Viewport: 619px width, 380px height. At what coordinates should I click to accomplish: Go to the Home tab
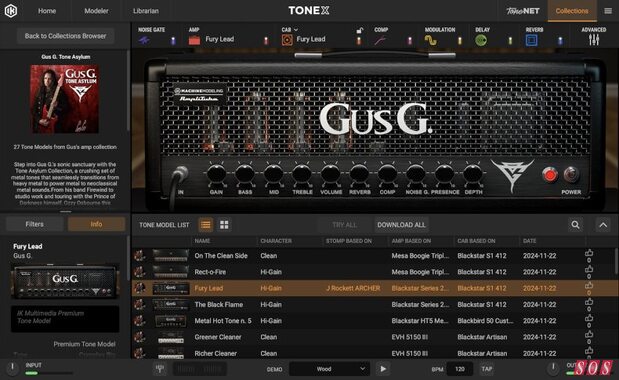tap(47, 11)
